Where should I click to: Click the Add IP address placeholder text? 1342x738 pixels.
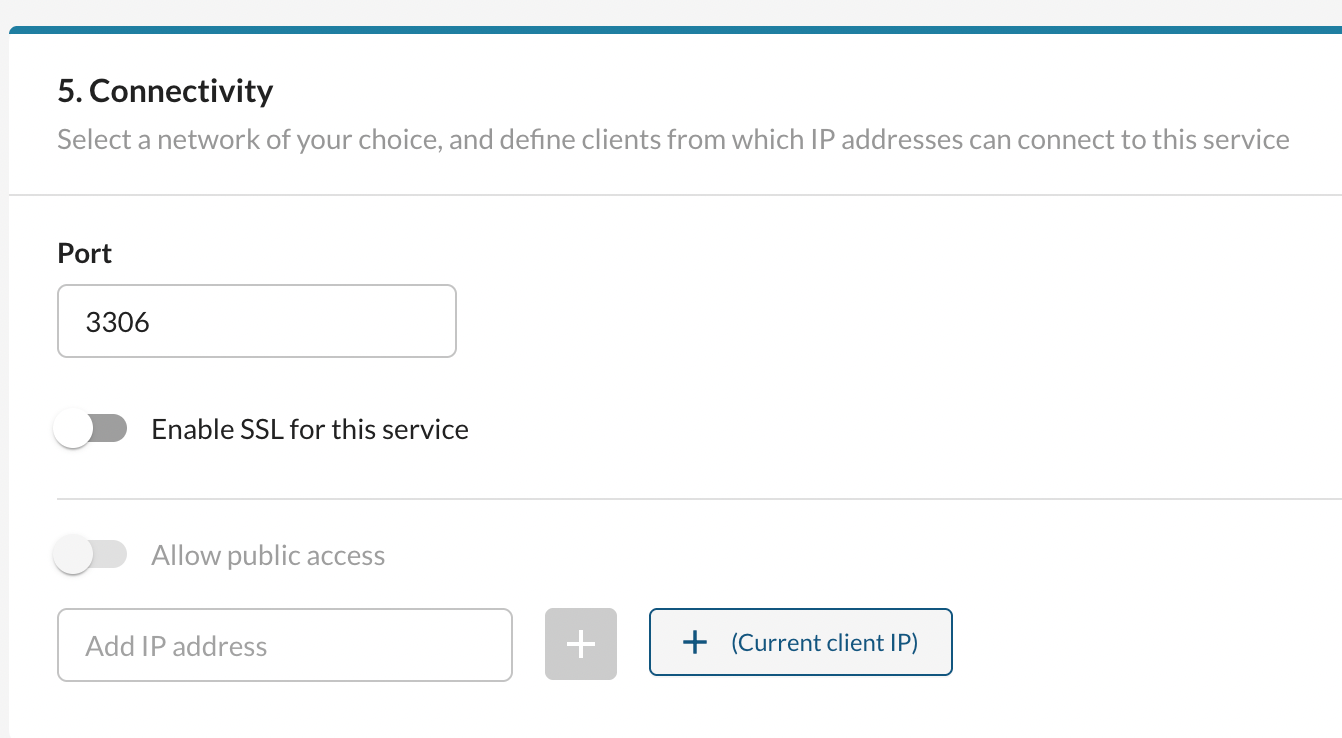[176, 646]
